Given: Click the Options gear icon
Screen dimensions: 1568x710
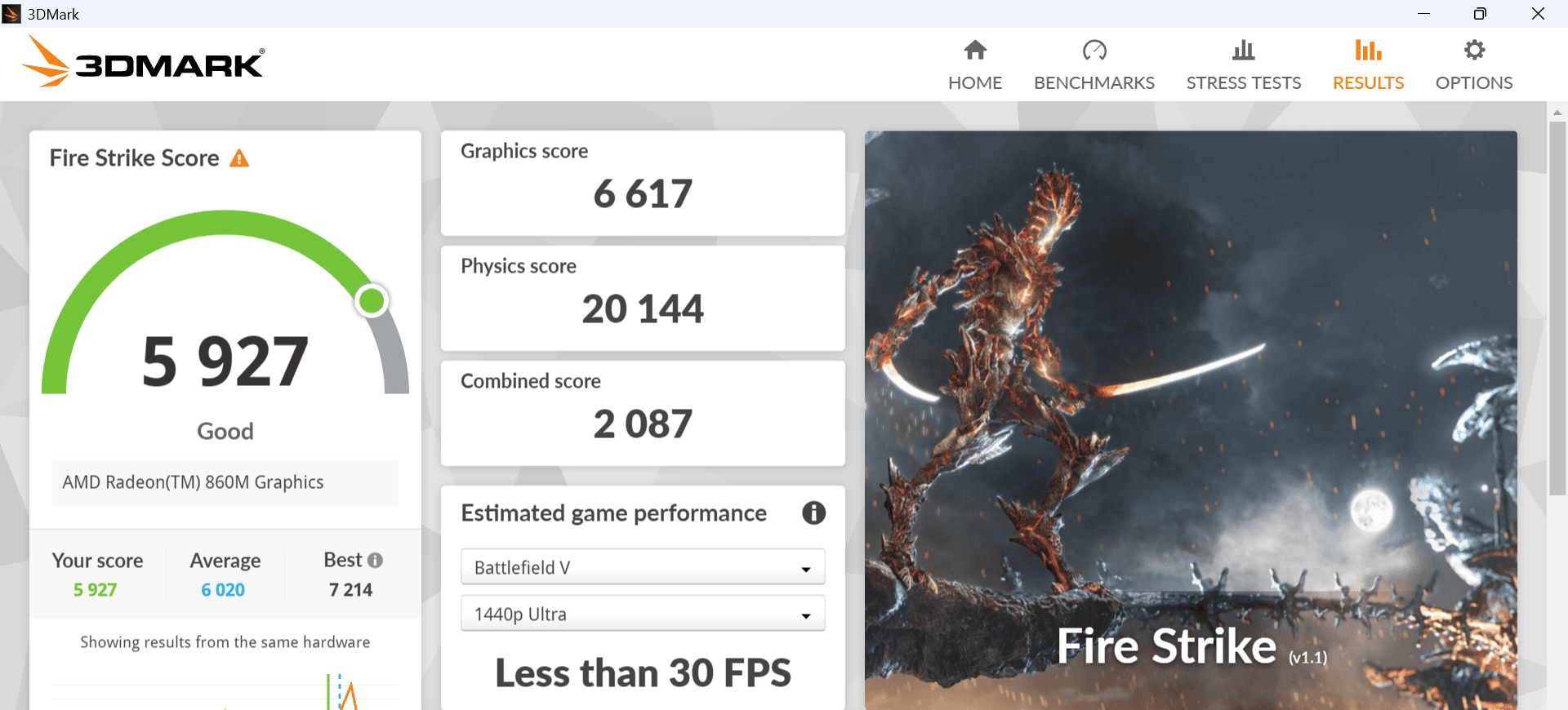Looking at the screenshot, I should pyautogui.click(x=1474, y=51).
